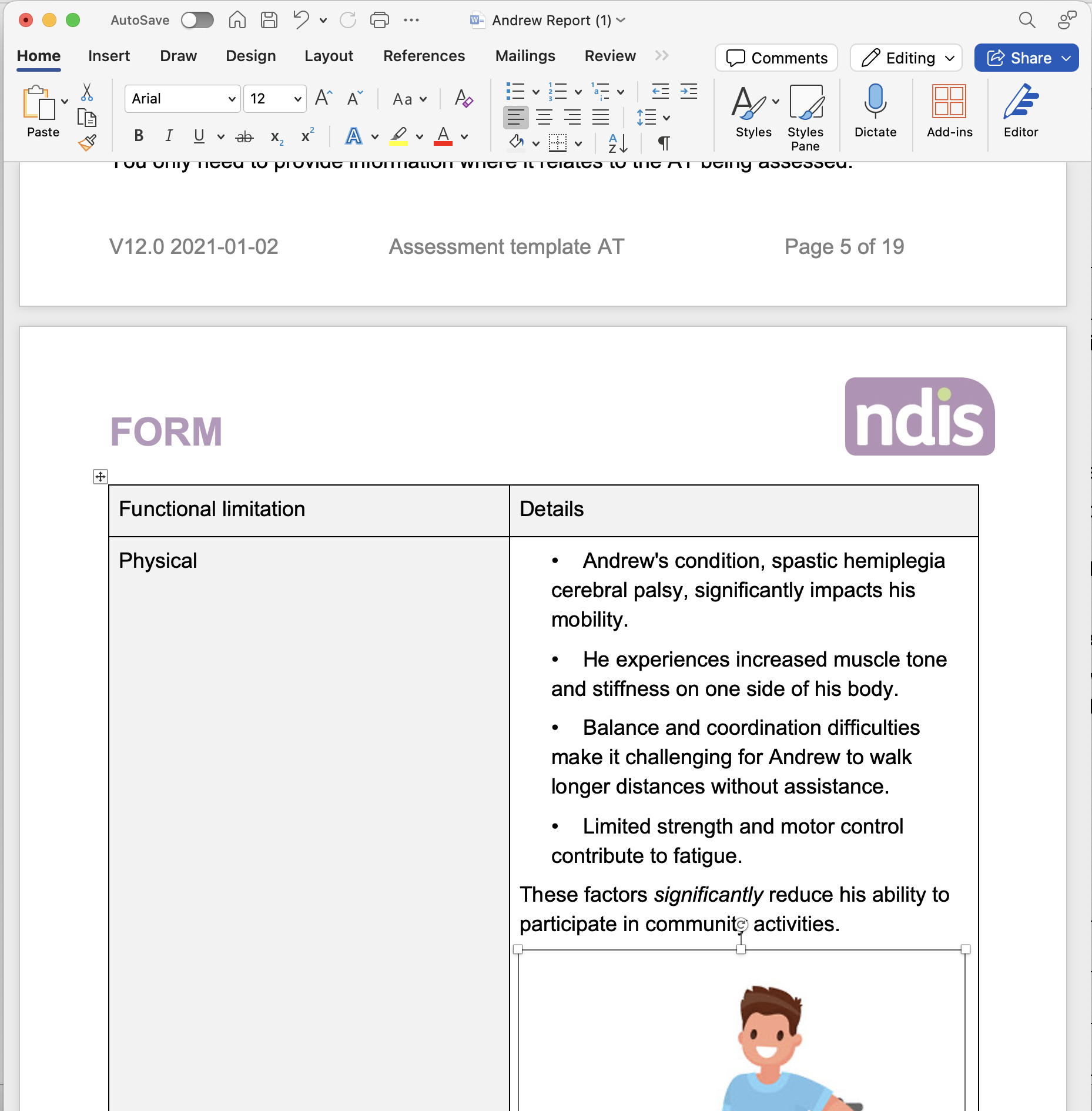Toggle show paragraph marks

coord(664,143)
